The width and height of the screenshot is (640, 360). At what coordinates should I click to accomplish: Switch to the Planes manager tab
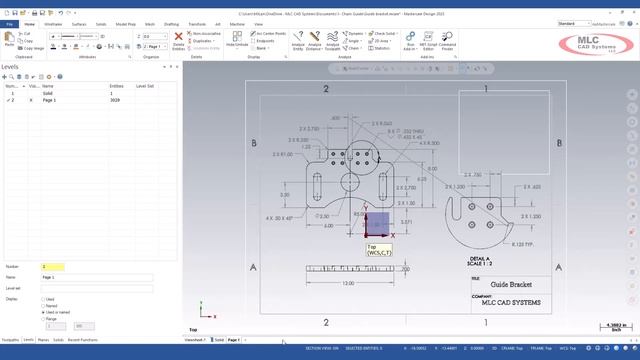coord(43,340)
